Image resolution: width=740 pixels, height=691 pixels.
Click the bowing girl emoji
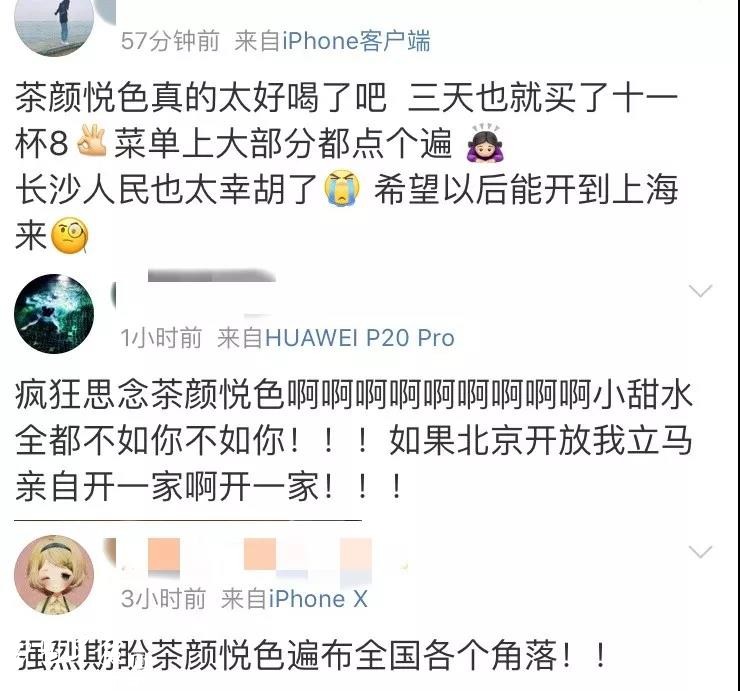click(x=484, y=142)
